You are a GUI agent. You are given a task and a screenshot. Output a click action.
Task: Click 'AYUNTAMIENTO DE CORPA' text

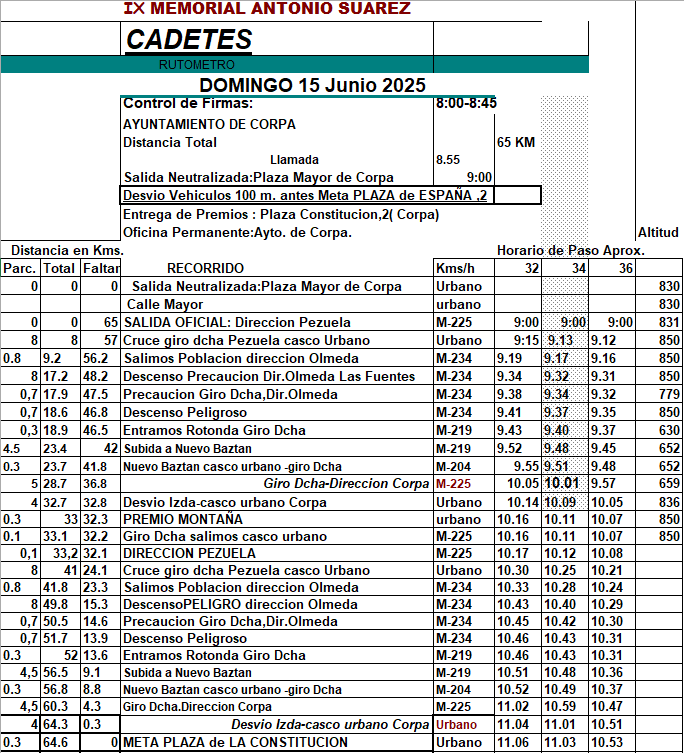pyautogui.click(x=209, y=124)
